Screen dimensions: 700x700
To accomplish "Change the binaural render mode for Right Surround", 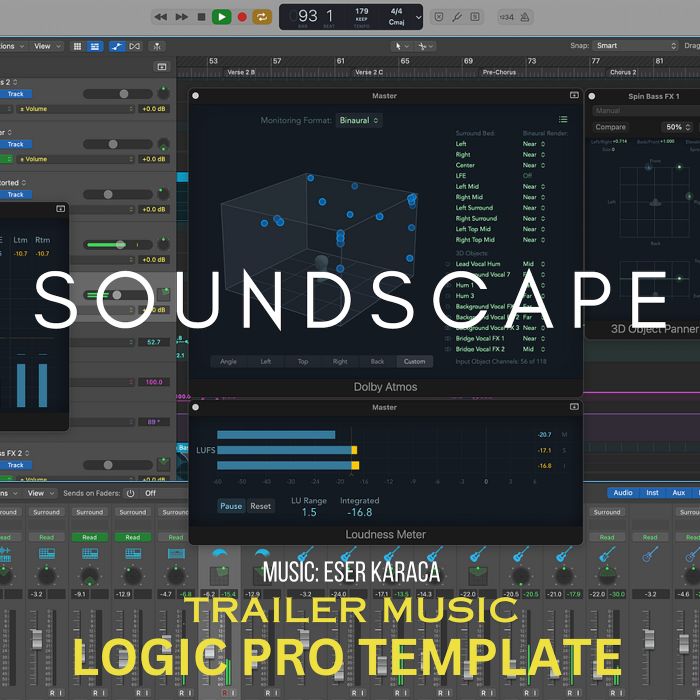I will pos(534,218).
